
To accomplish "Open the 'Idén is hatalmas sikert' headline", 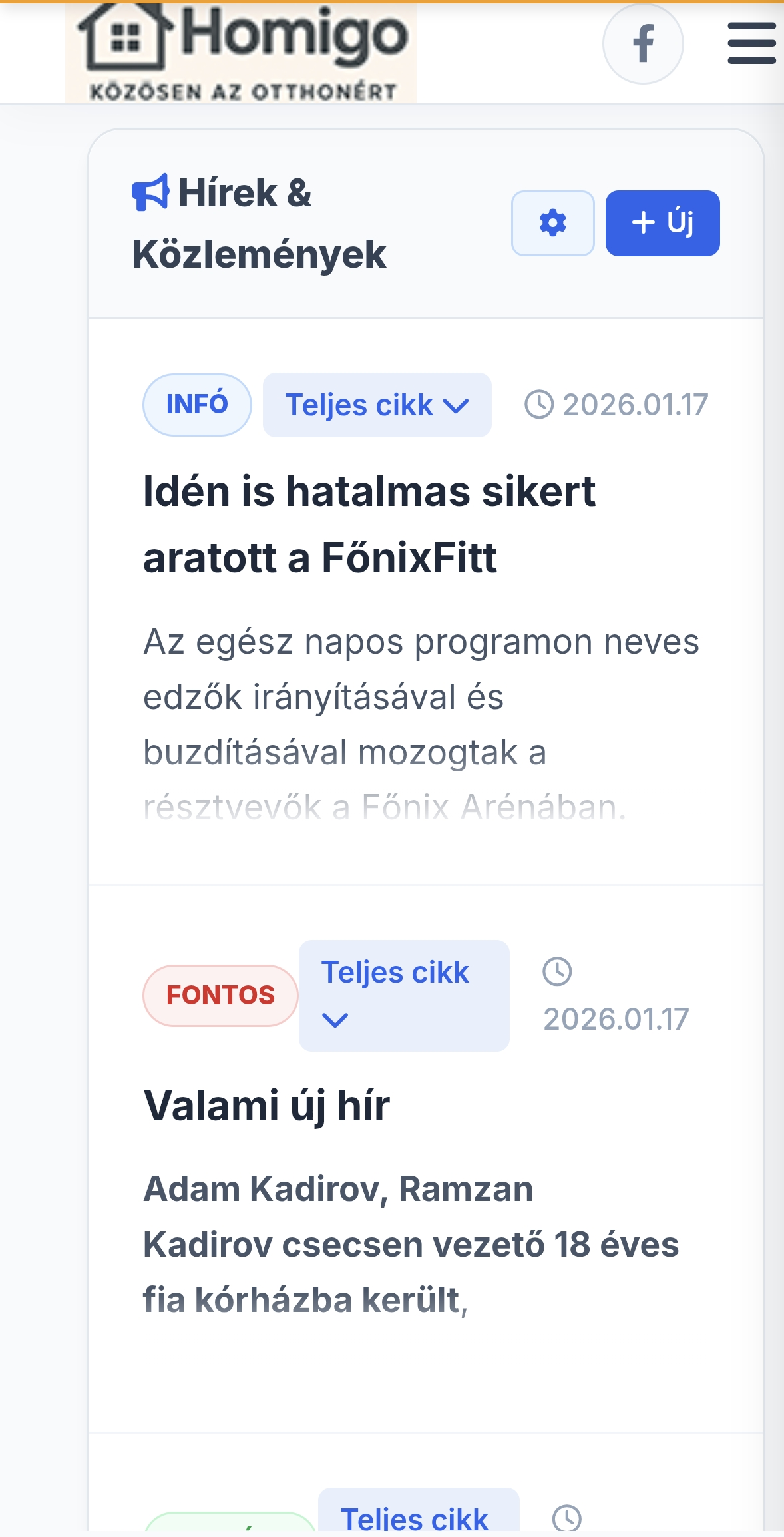I will click(369, 524).
